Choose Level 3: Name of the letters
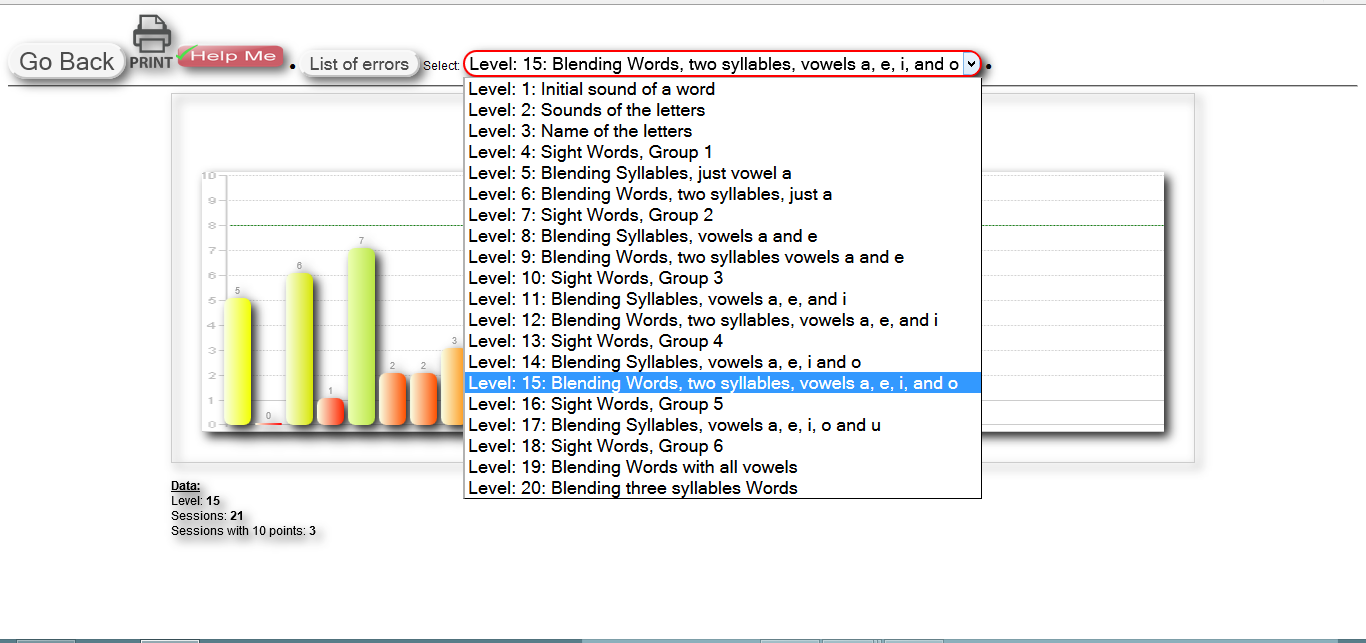Screen dimensions: 1366x643 723,131
